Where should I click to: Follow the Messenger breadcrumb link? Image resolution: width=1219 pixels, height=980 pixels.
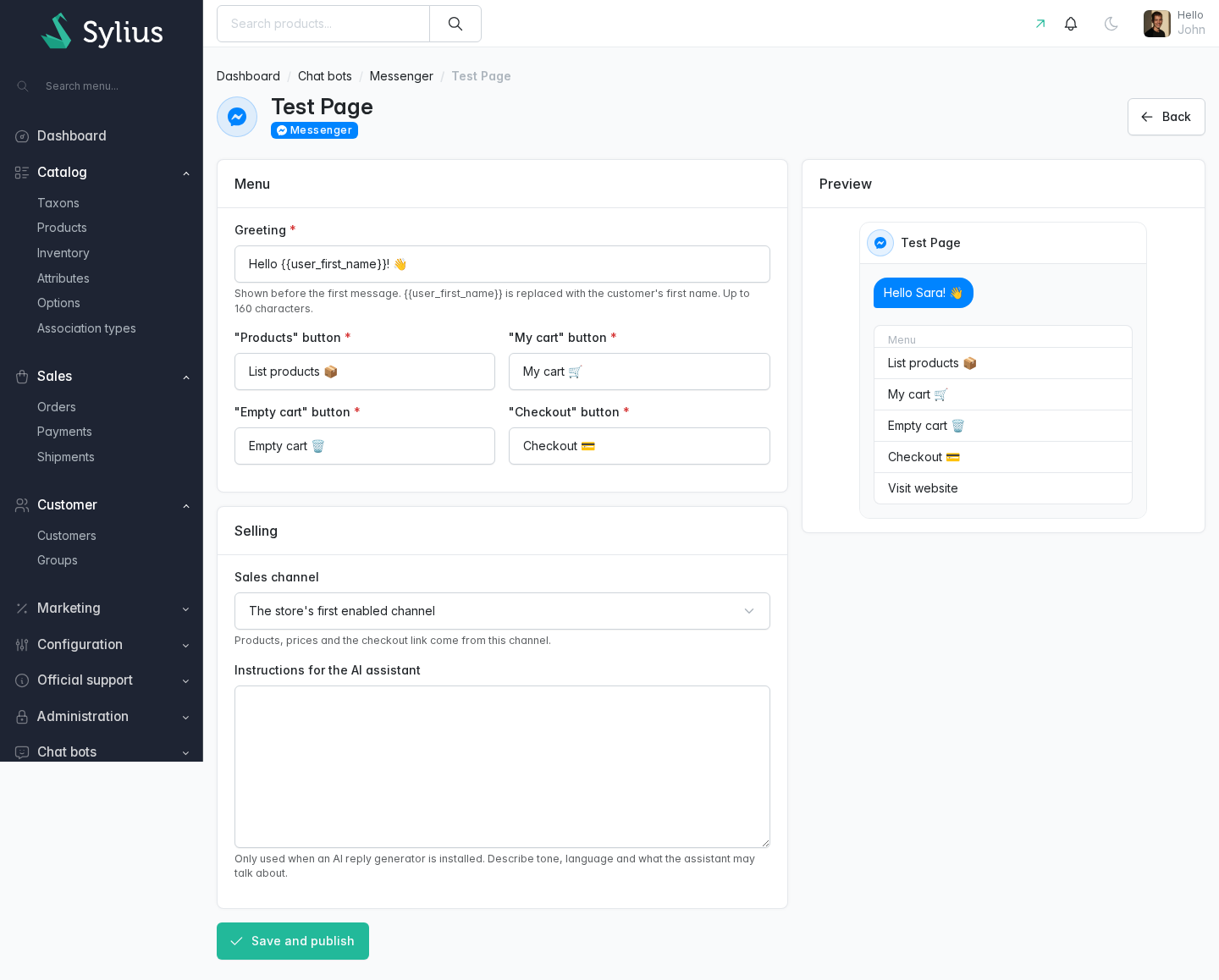(x=401, y=76)
